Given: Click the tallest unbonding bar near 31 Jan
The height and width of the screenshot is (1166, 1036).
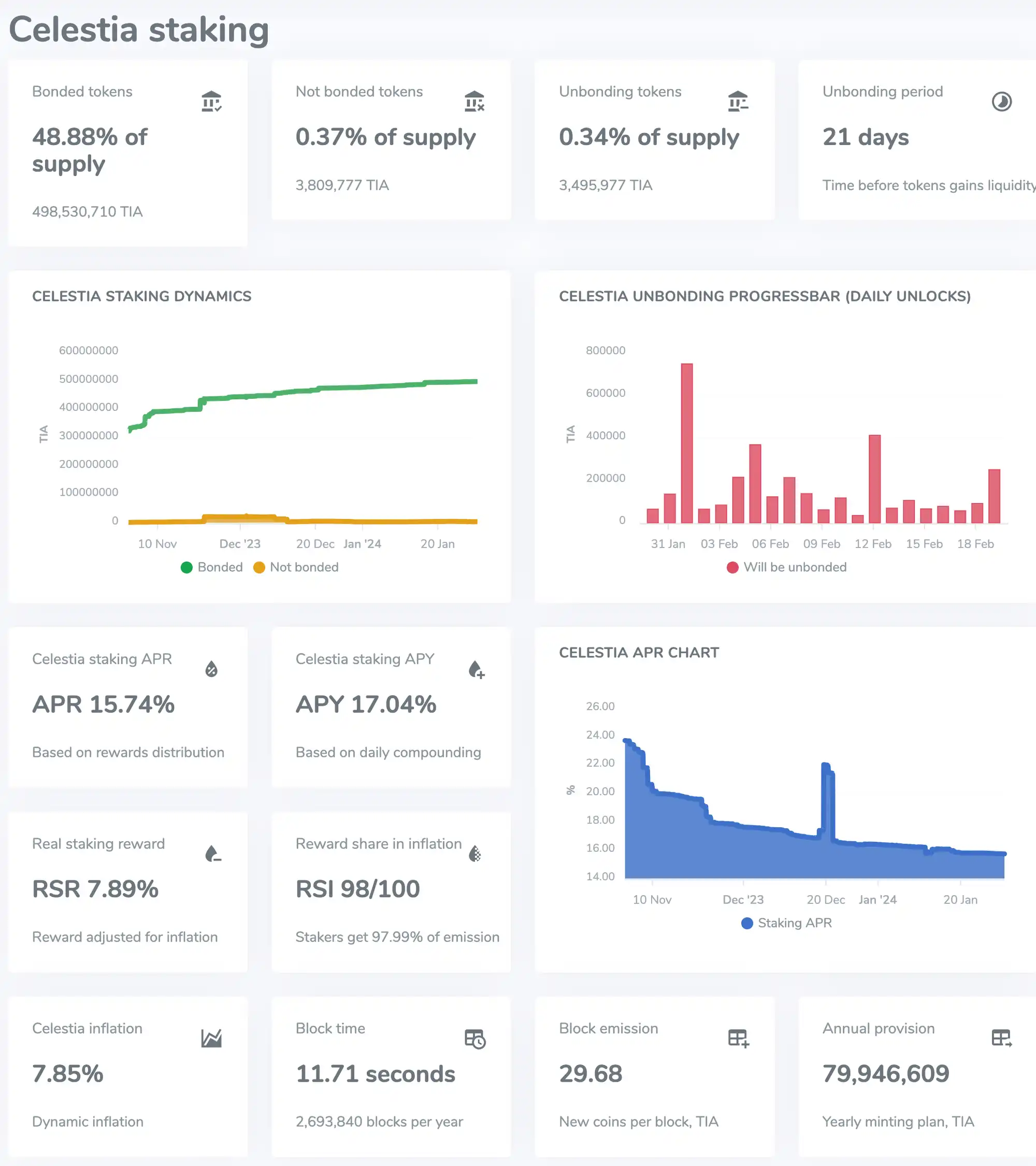Looking at the screenshot, I should click(x=687, y=443).
